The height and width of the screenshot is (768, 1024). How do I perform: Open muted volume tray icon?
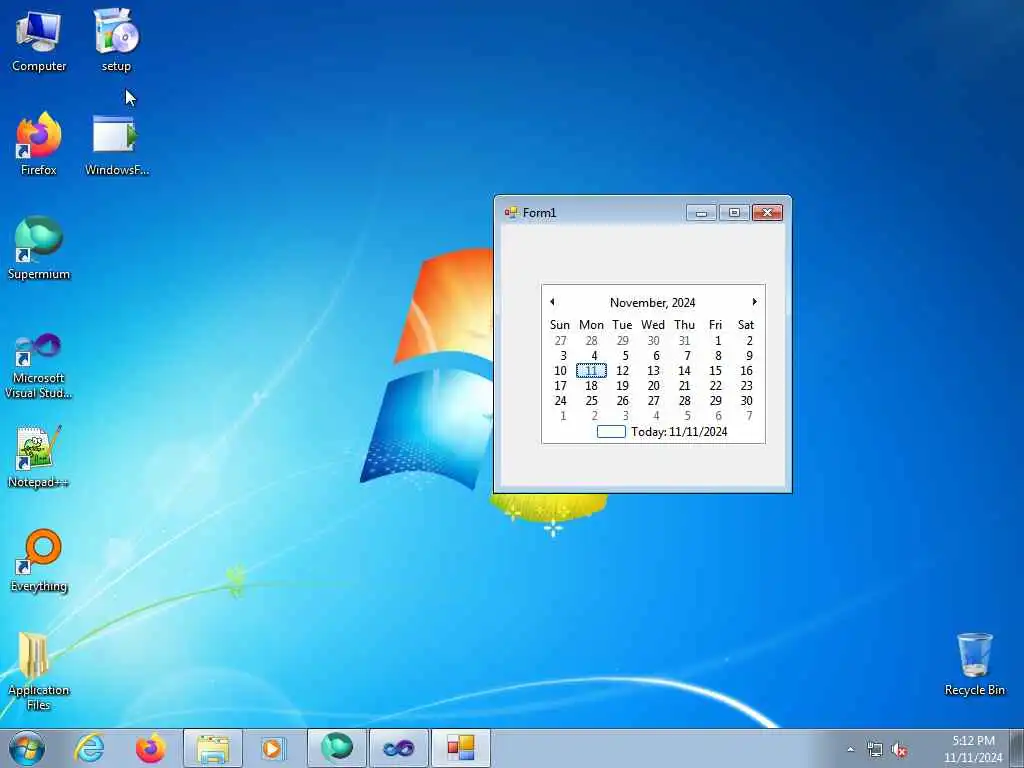coord(899,750)
